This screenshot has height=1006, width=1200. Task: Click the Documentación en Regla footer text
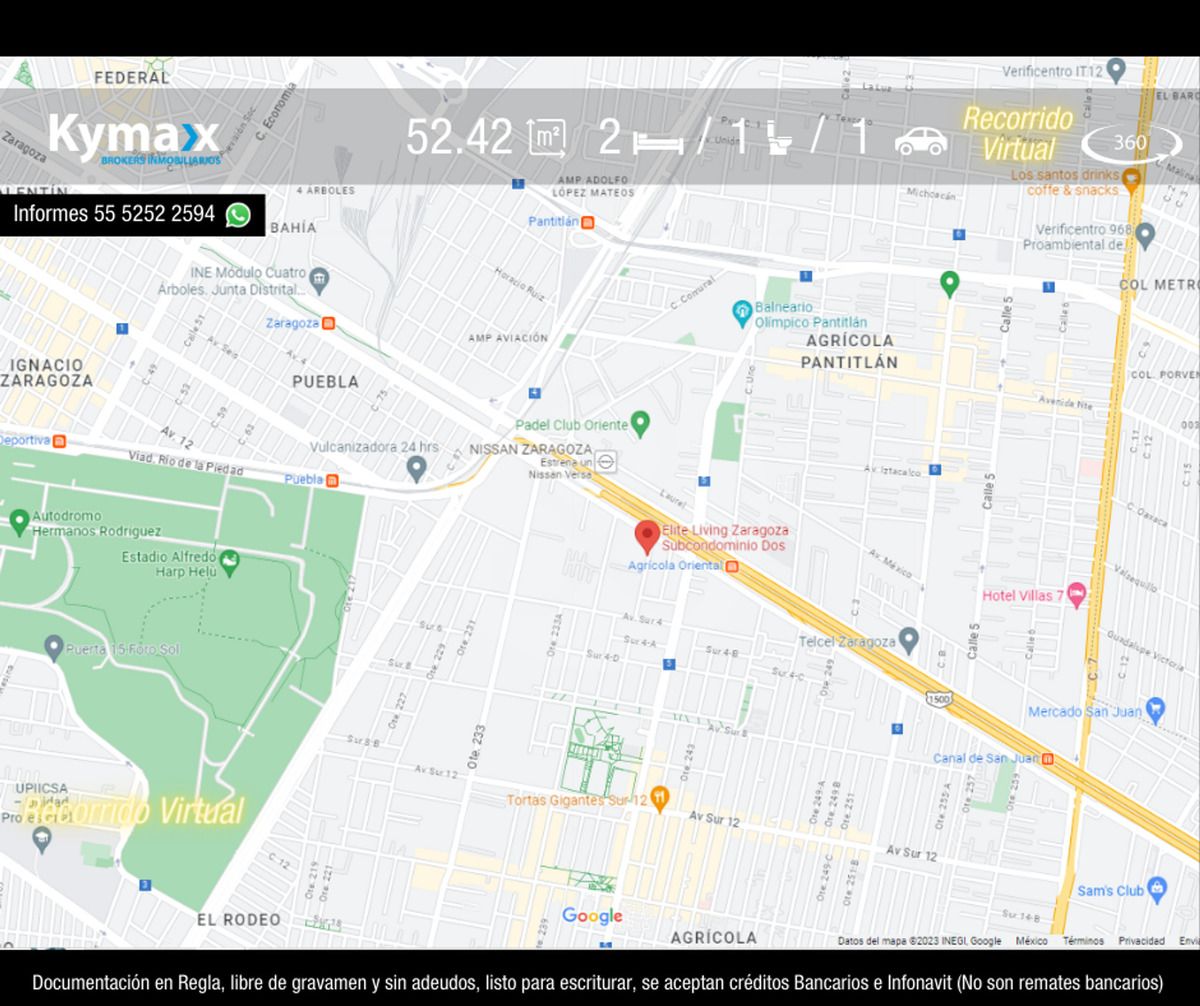click(x=599, y=982)
